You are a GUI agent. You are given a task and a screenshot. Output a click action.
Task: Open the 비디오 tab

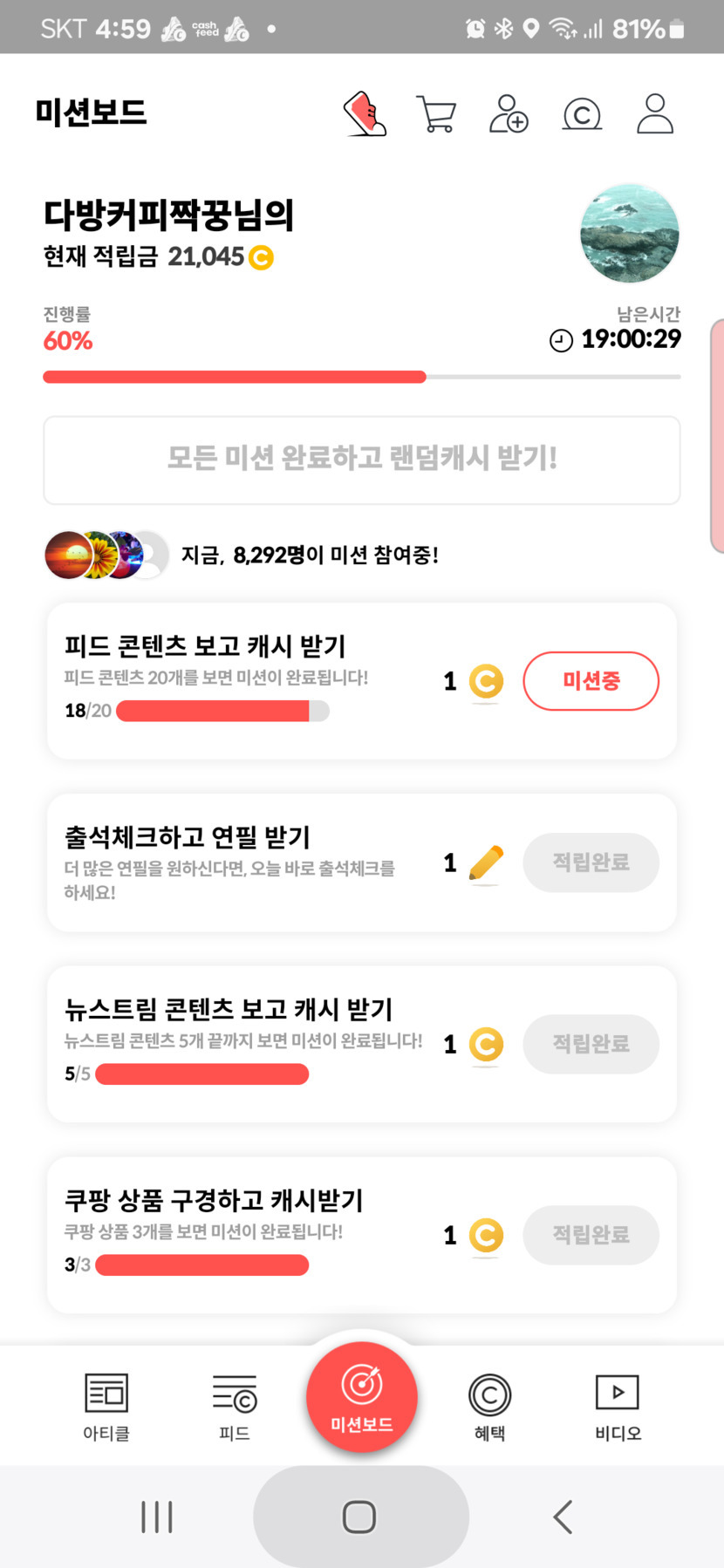pos(618,1405)
